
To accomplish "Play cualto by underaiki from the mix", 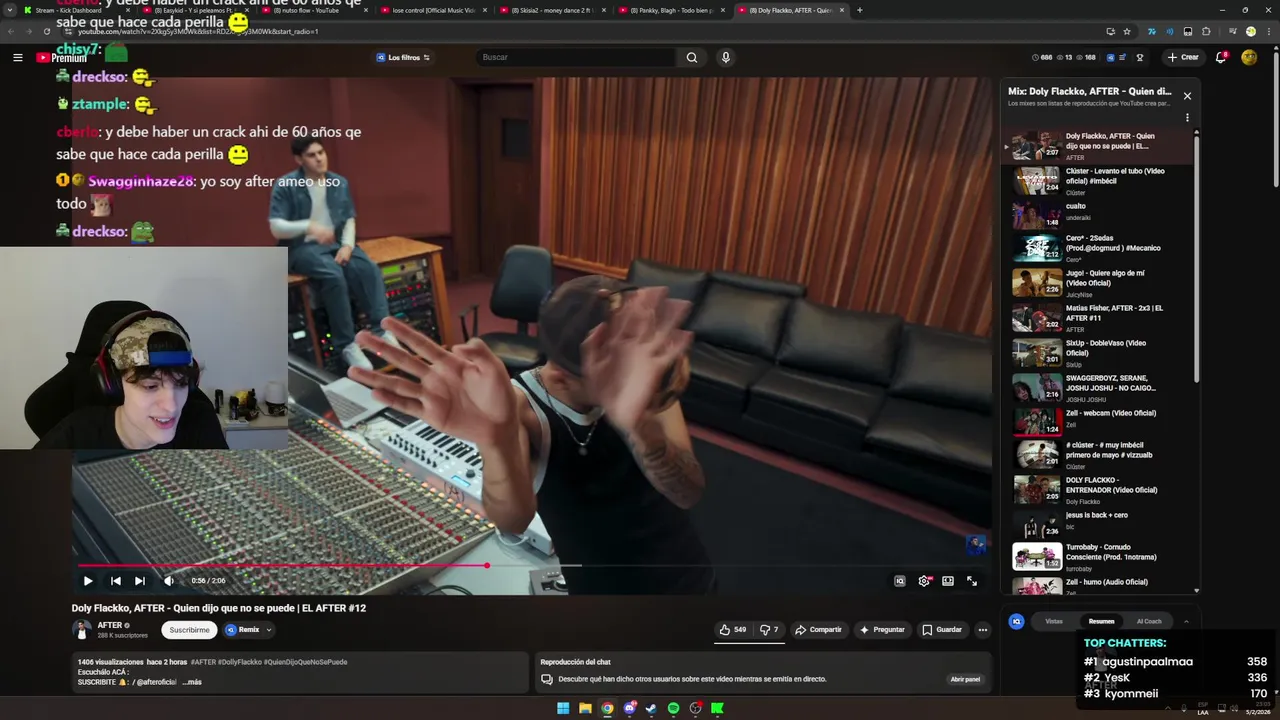I will coord(1100,216).
